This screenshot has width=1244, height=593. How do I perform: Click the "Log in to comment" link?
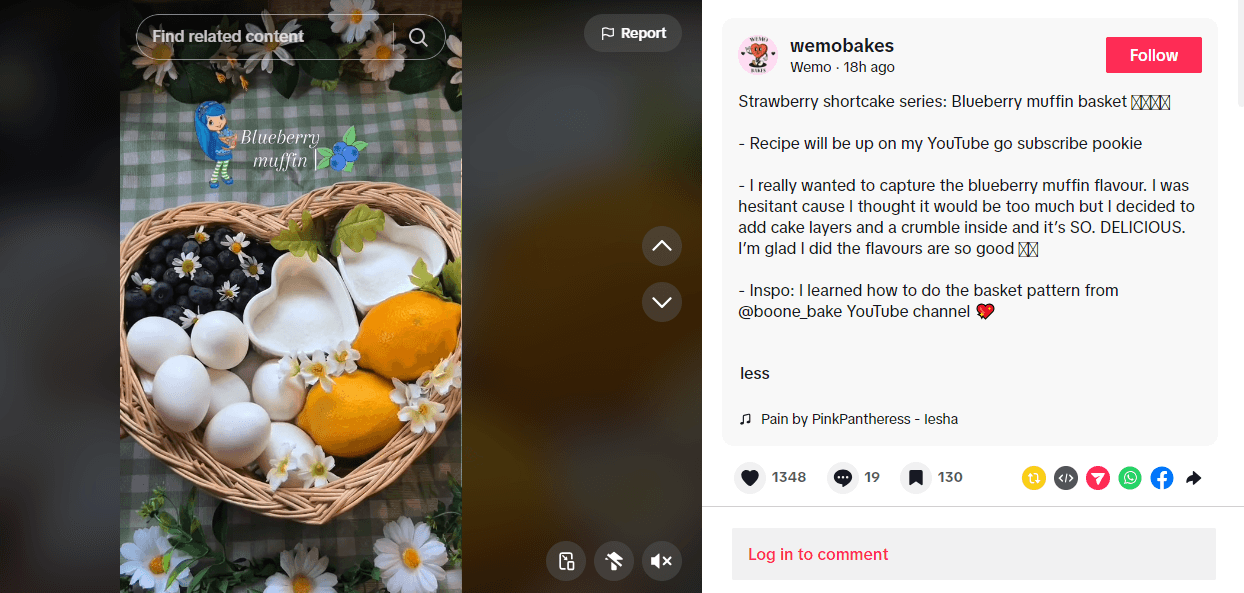818,554
